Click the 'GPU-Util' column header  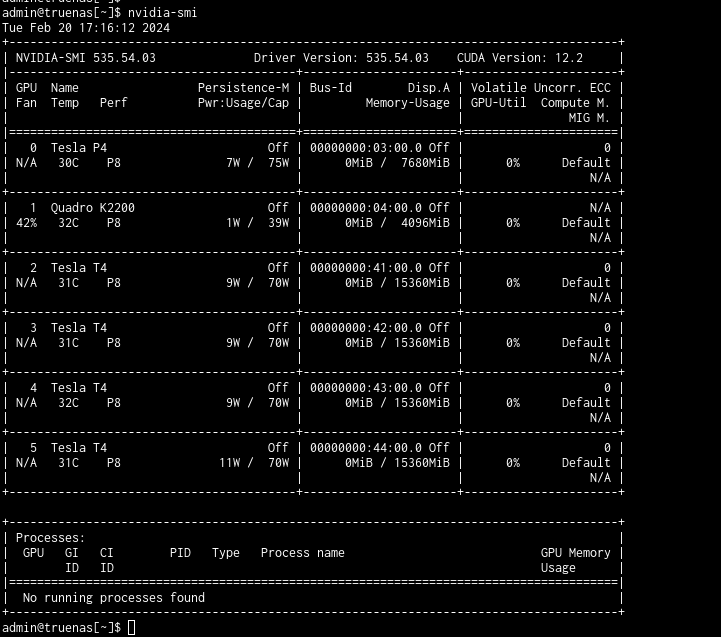click(498, 103)
